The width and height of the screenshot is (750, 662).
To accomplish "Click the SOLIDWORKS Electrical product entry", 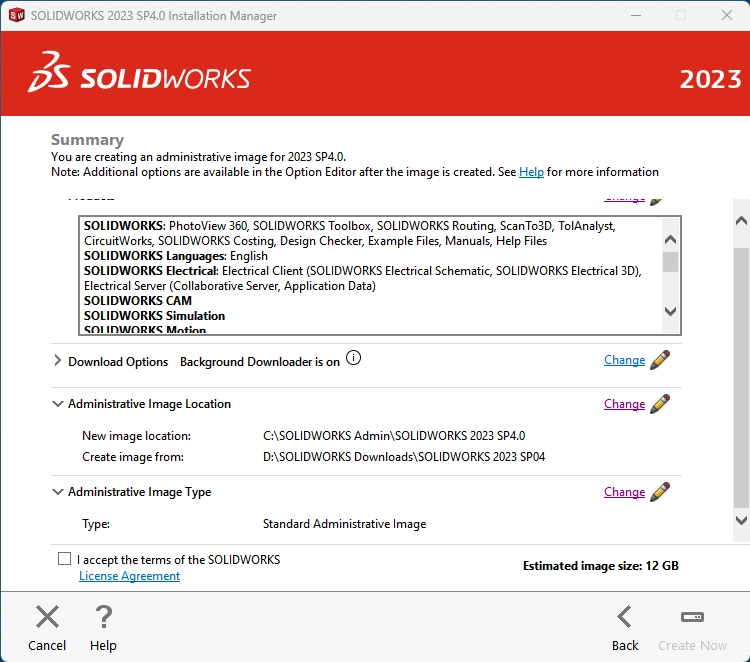I will coord(363,278).
